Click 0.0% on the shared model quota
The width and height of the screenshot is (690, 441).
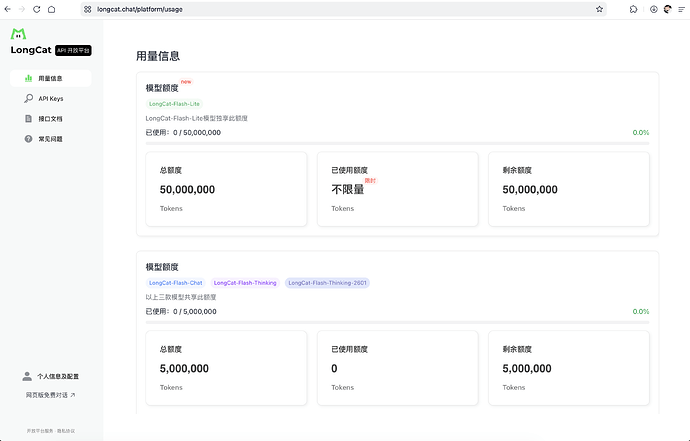(x=641, y=312)
